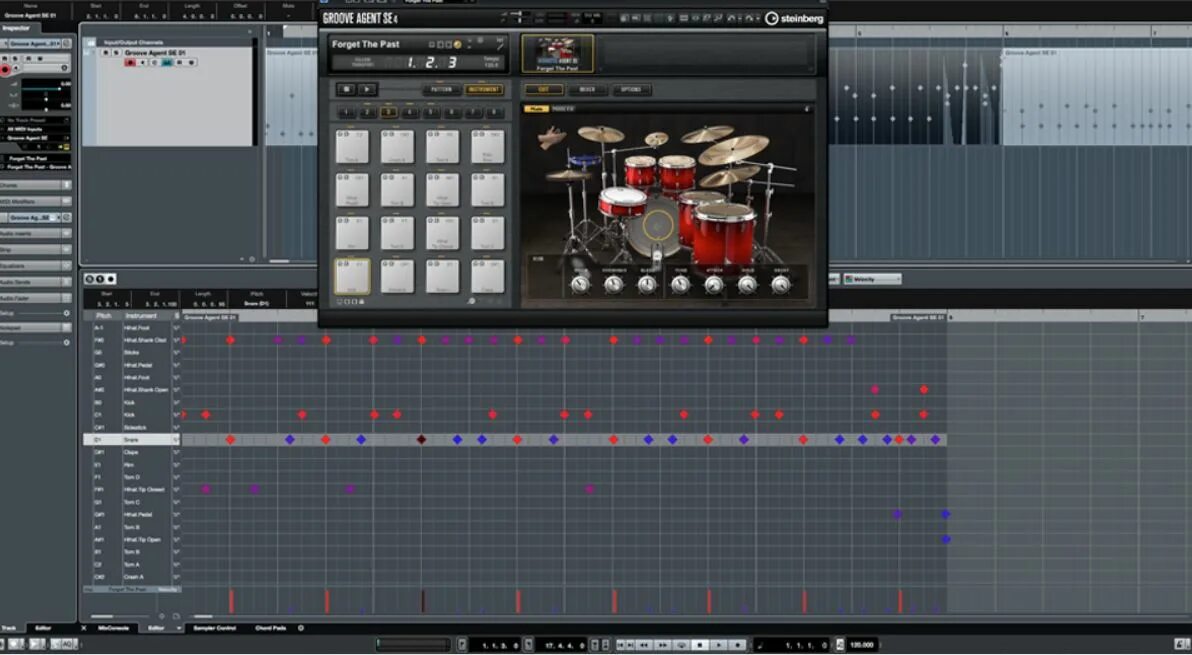The height and width of the screenshot is (655, 1192).
Task: Open lower zone setup gear icon
Action: (x=301, y=628)
